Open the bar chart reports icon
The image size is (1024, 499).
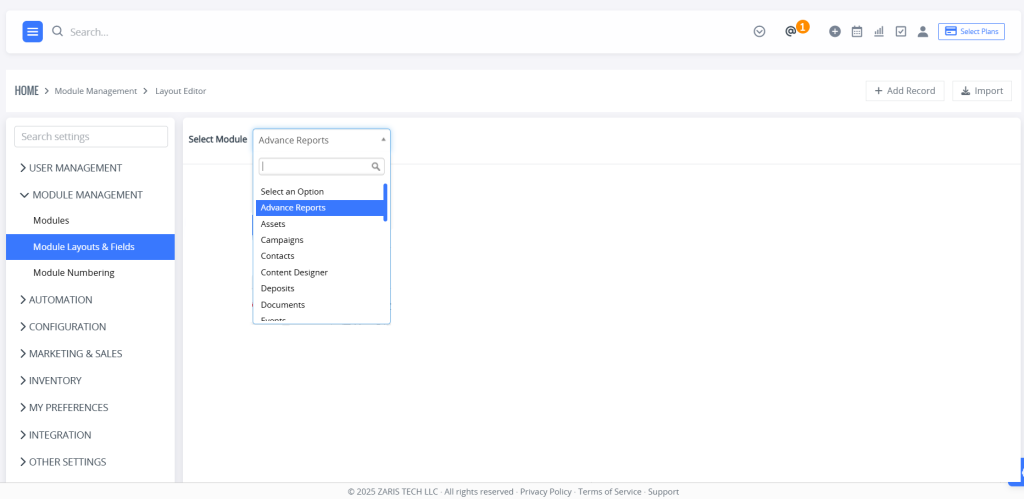879,31
